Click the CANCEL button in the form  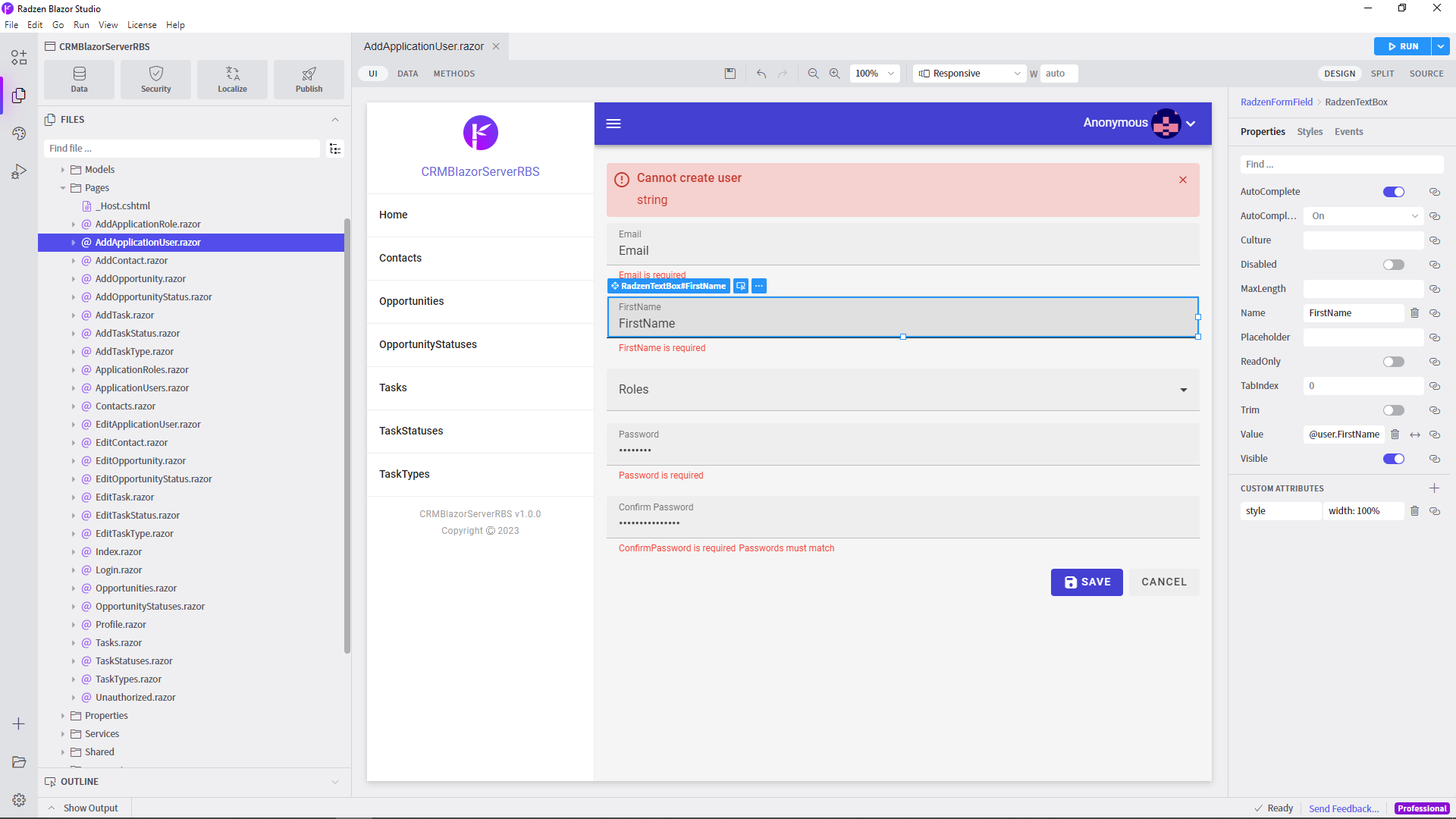point(1164,582)
